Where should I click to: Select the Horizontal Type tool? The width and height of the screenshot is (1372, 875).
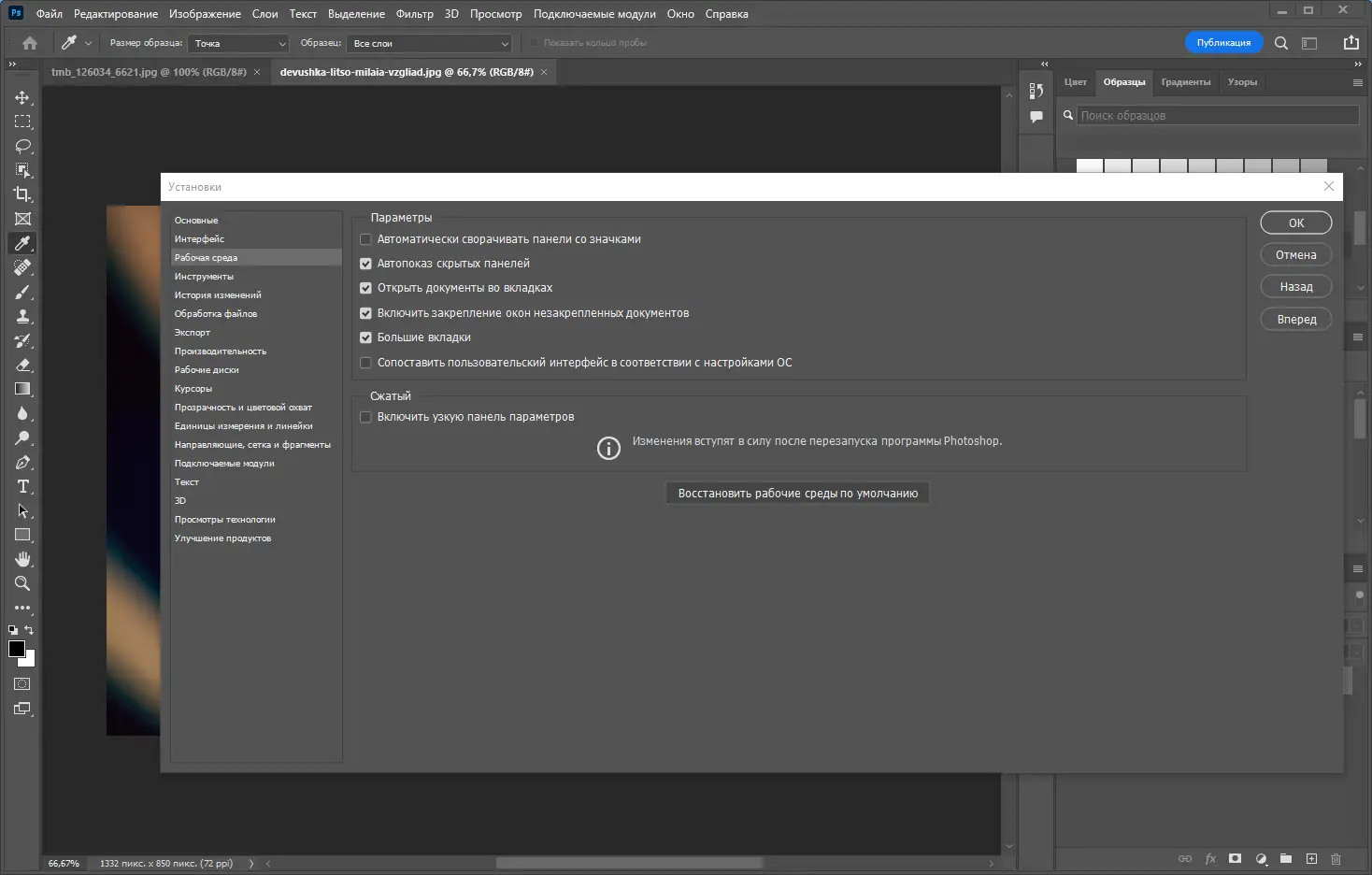point(22,486)
